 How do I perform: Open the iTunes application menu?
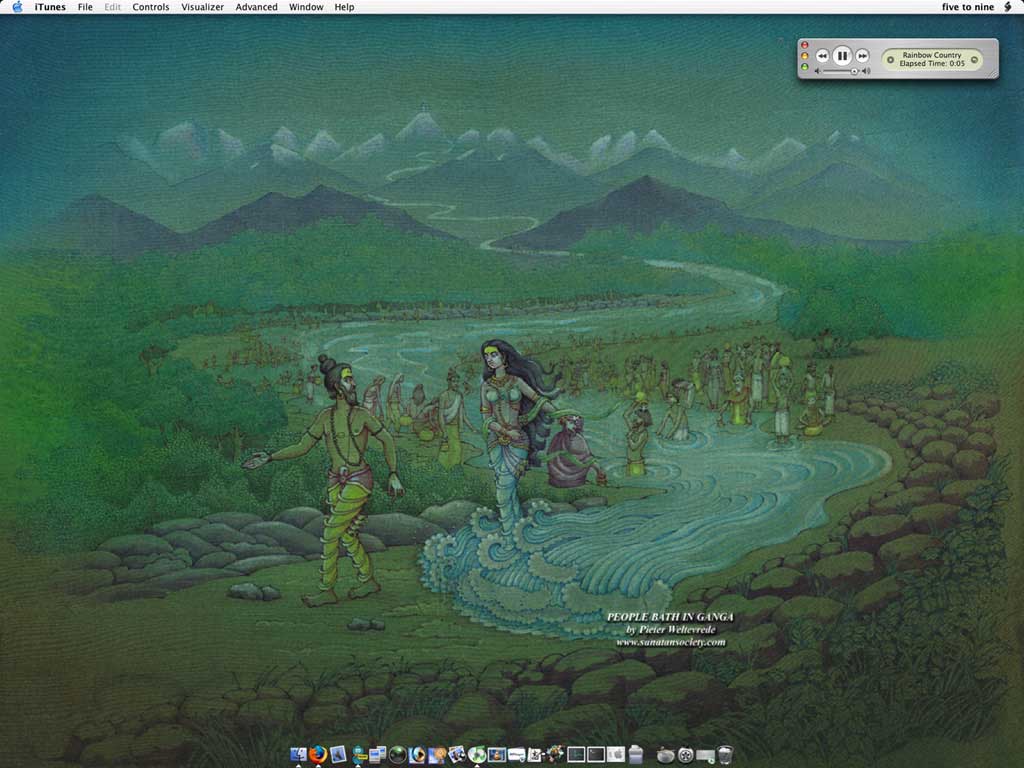[50, 7]
